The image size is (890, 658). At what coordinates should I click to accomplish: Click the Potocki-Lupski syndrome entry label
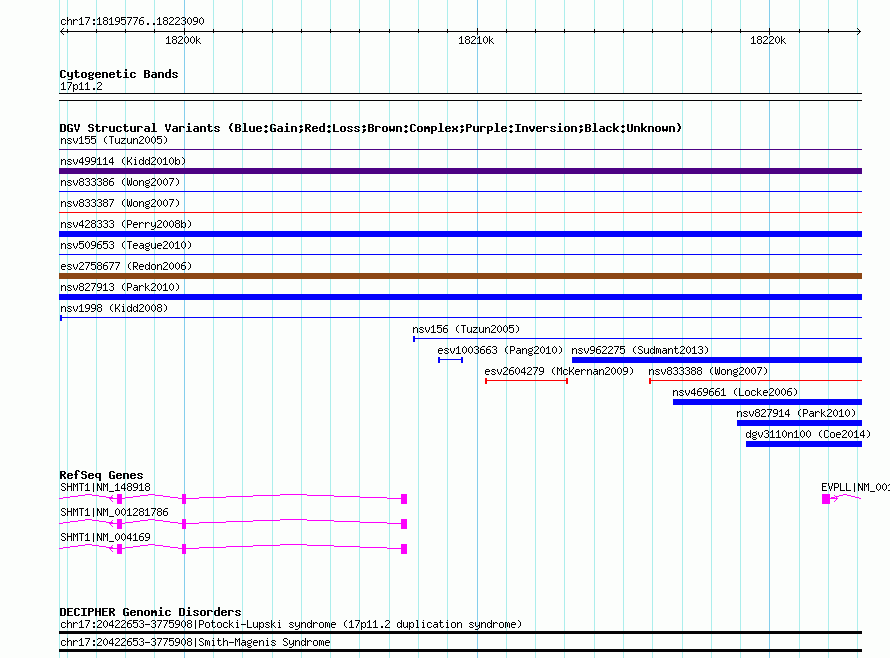[291, 625]
